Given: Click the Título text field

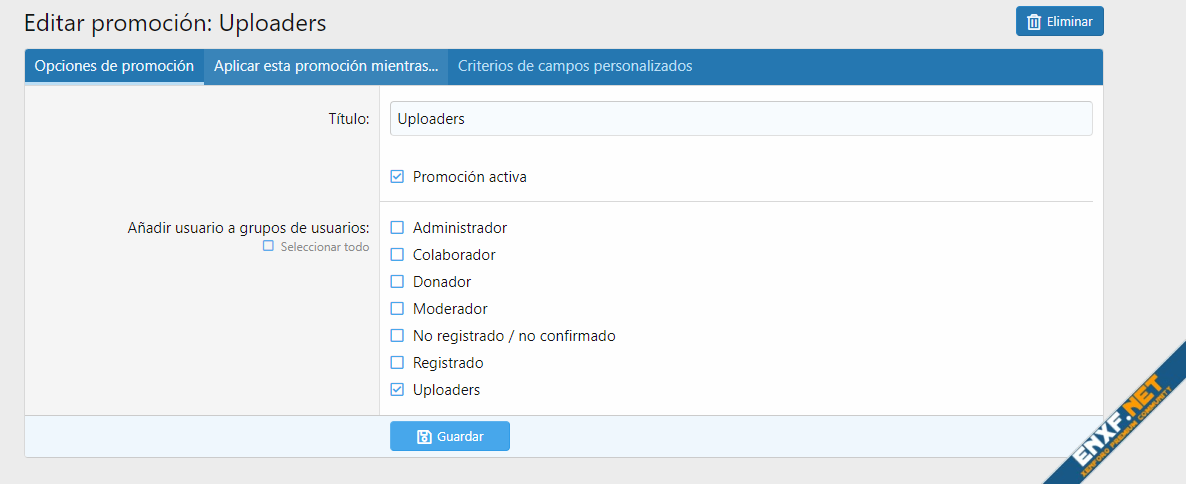Looking at the screenshot, I should (x=740, y=119).
